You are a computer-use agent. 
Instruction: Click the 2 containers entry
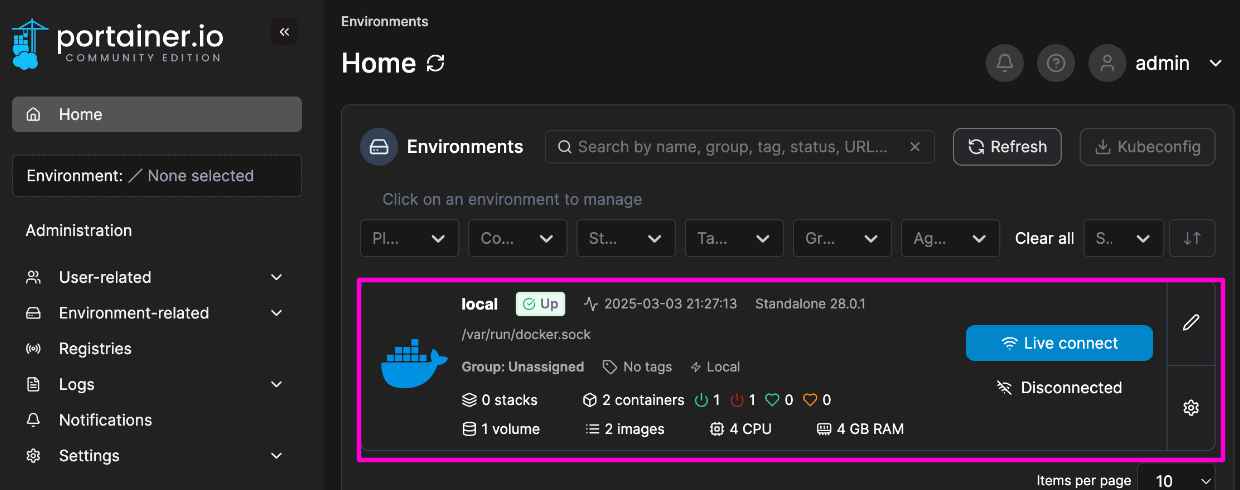(x=633, y=400)
